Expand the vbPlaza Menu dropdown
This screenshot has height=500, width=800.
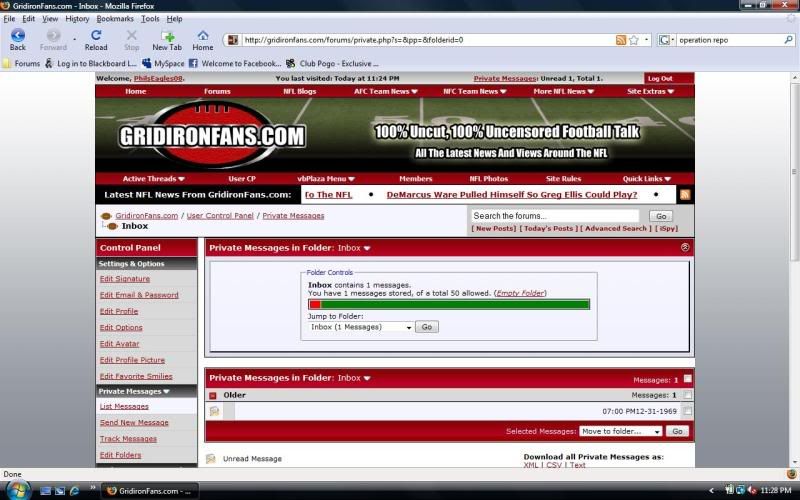326,179
